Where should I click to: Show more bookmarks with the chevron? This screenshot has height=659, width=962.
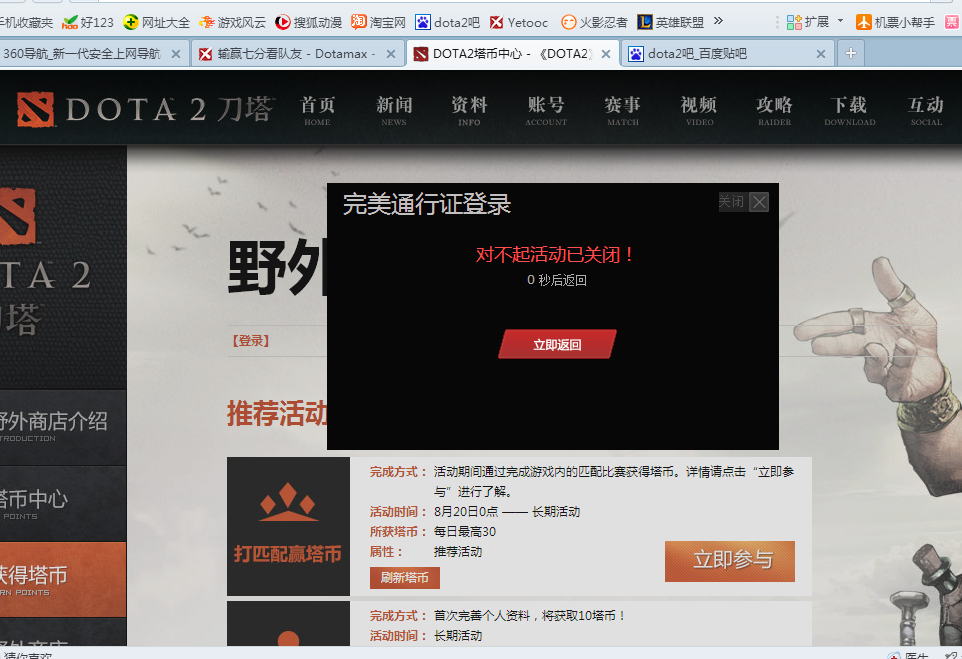tap(718, 21)
